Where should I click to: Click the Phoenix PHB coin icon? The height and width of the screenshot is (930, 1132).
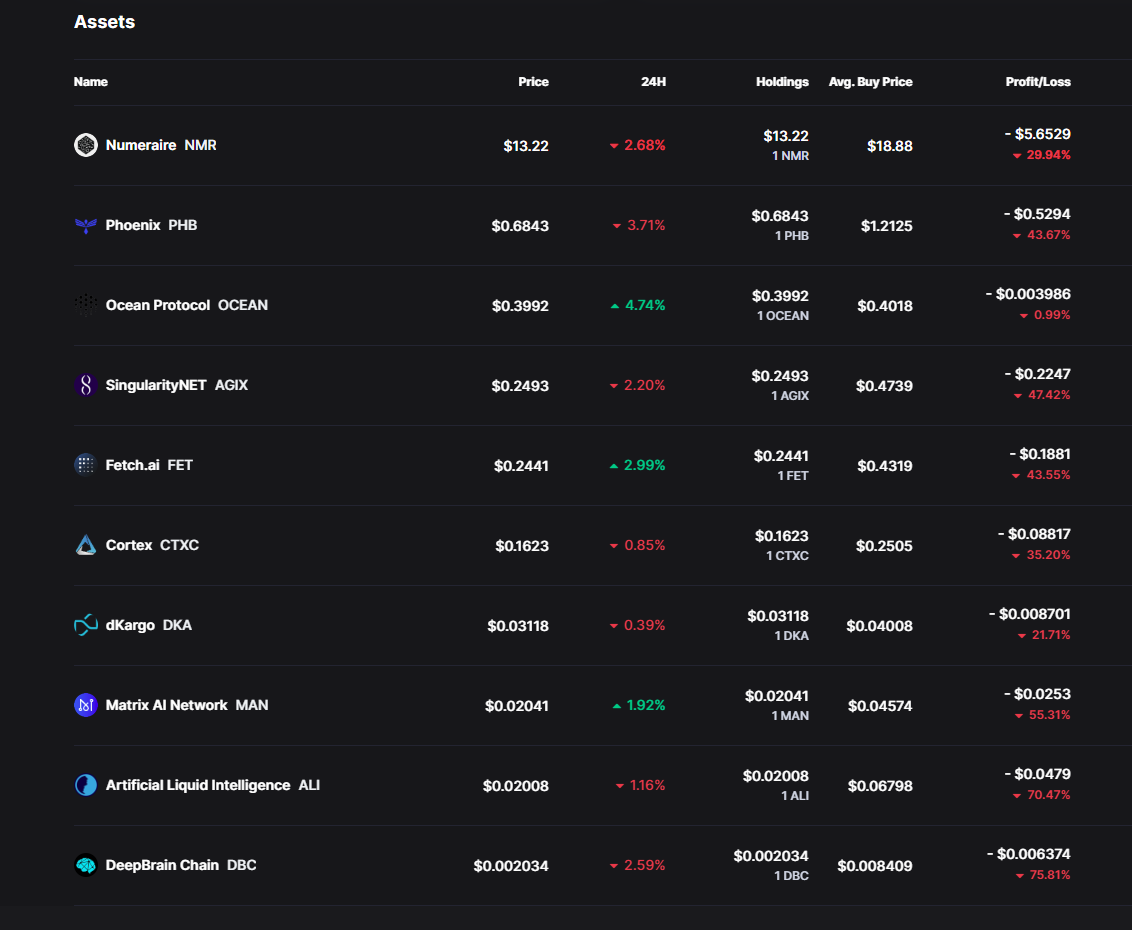(x=86, y=225)
